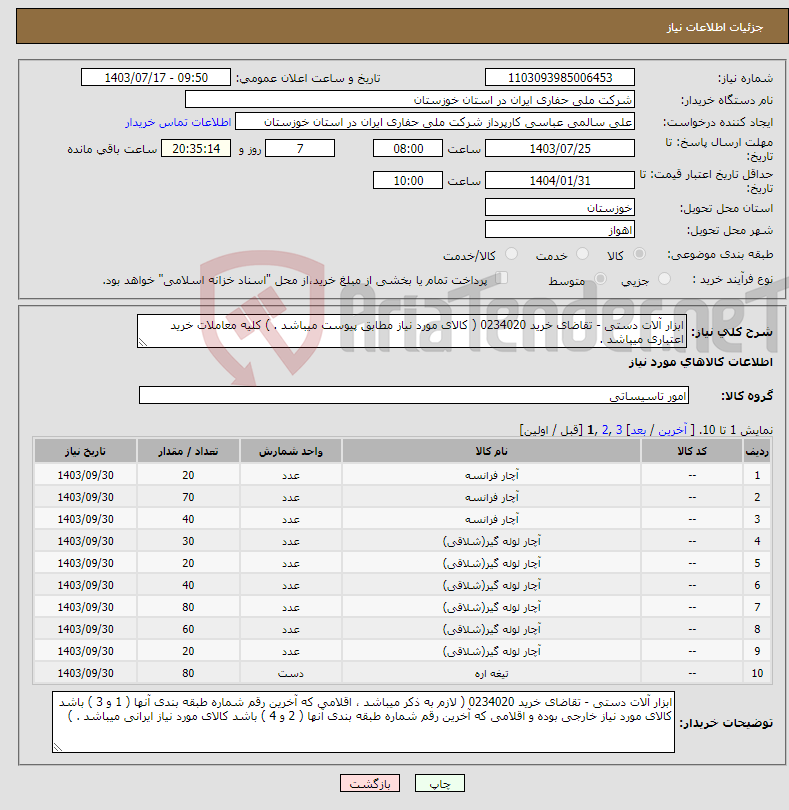Go to page 3 of items
789x810 pixels.
618,430
